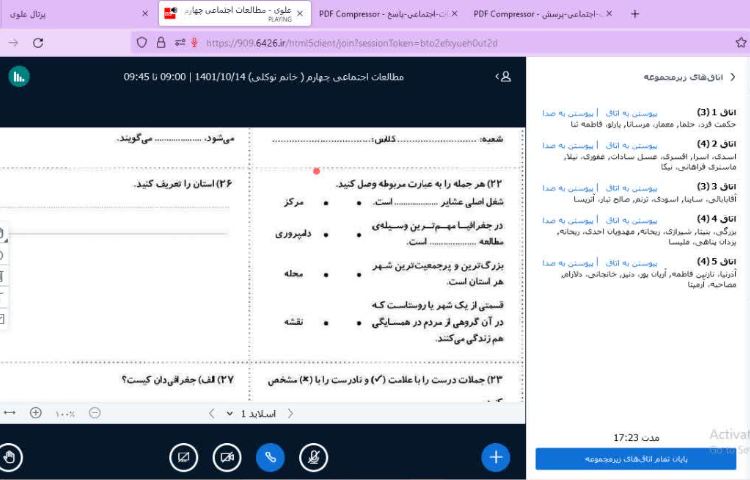
Task: End all breakout rooms button
Action: (x=636, y=459)
